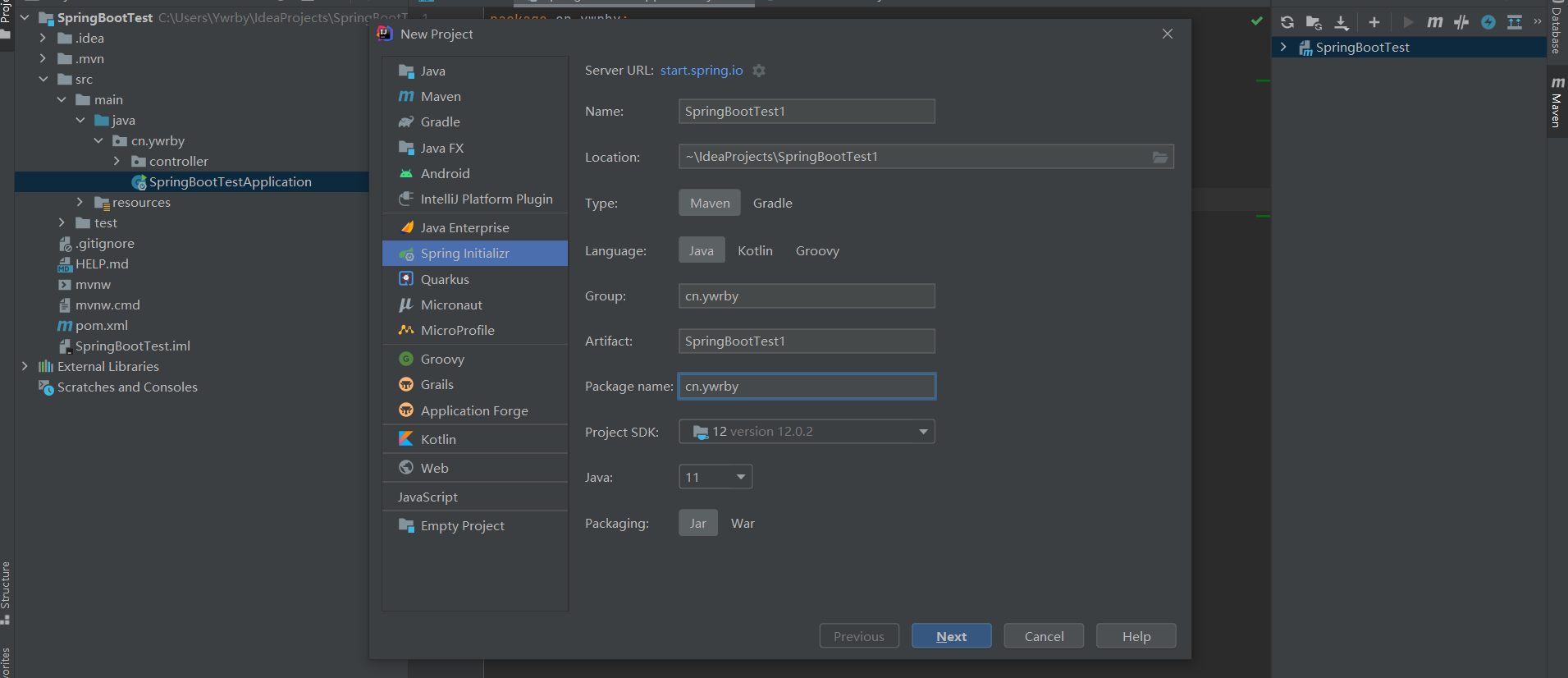Select Java project generator

tap(475, 71)
